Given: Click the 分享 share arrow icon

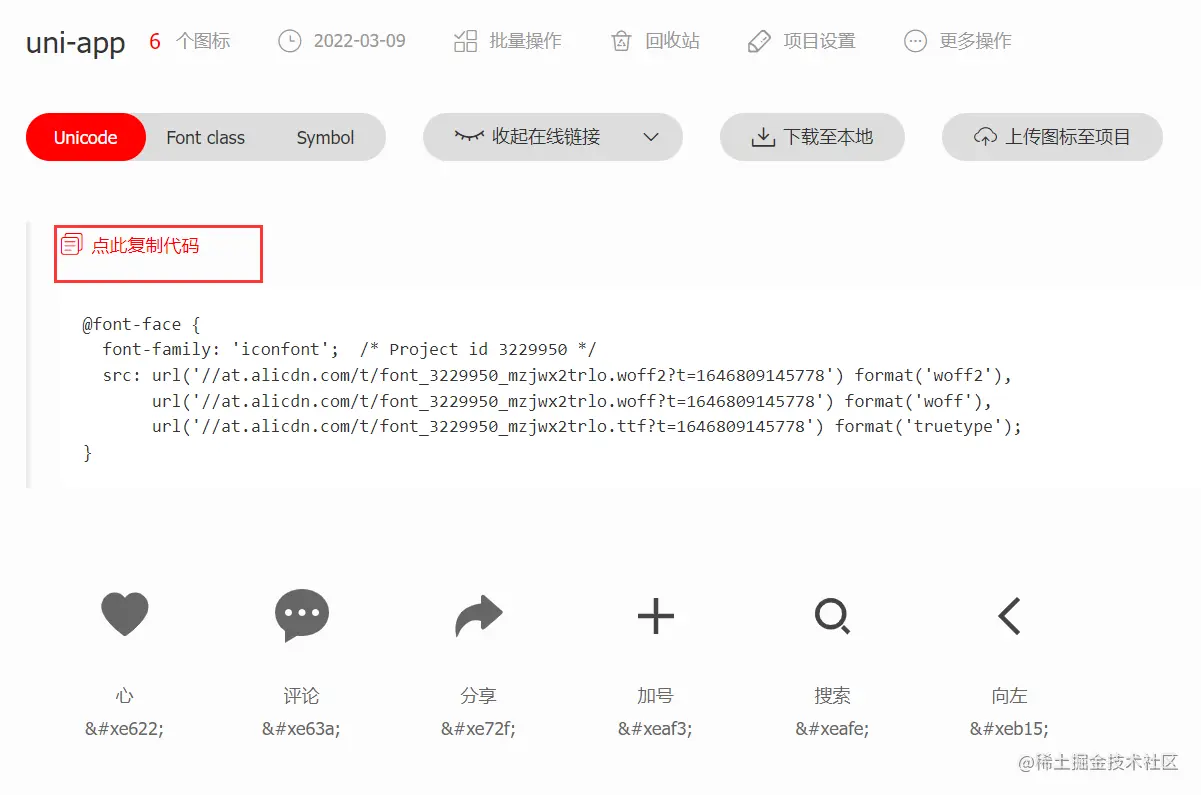Looking at the screenshot, I should (x=478, y=614).
